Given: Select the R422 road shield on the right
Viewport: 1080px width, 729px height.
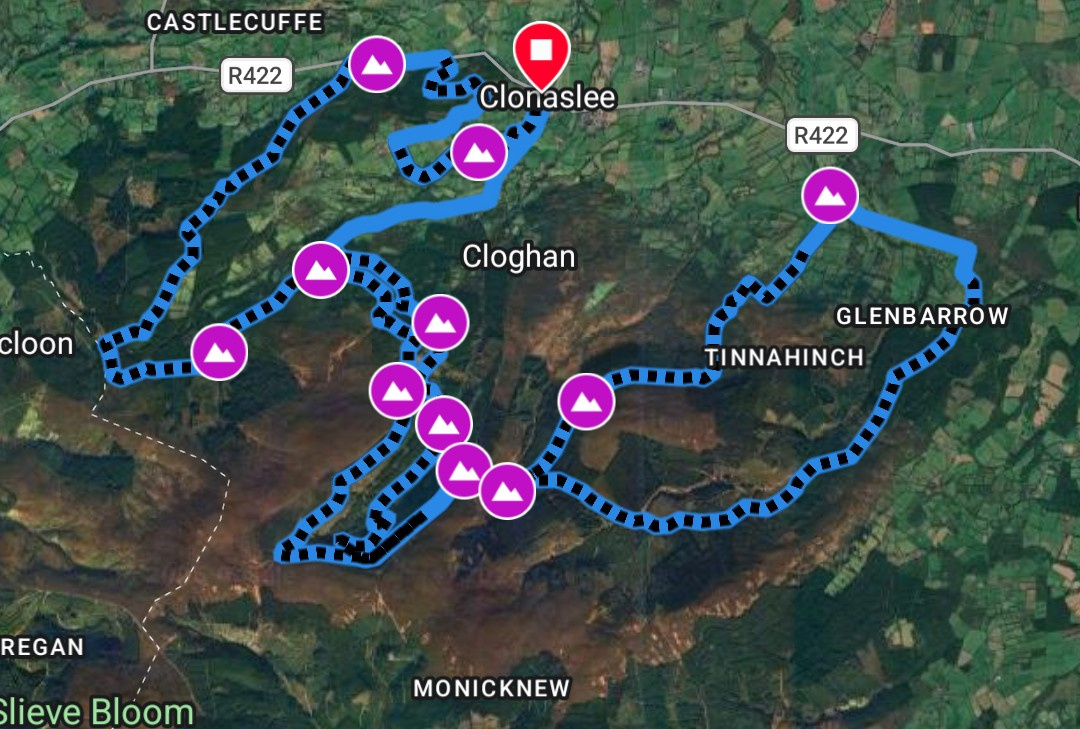Looking at the screenshot, I should pyautogui.click(x=822, y=135).
